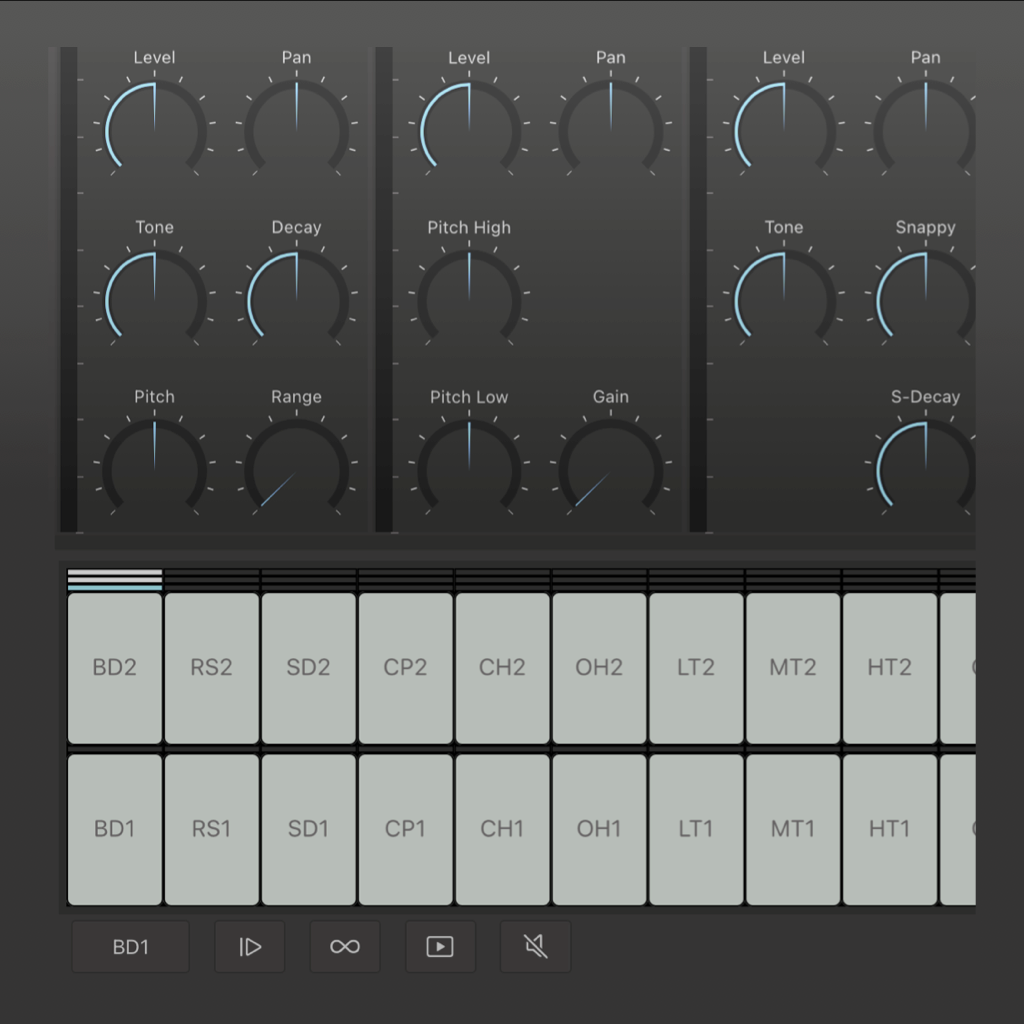The height and width of the screenshot is (1024, 1024).
Task: Click the Range knob
Action: coord(296,470)
